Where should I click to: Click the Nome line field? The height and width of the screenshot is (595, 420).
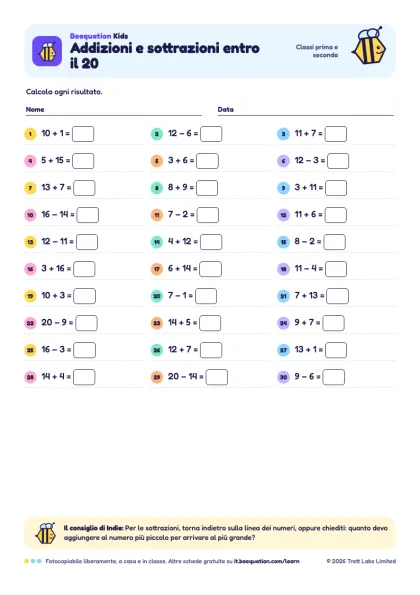(114, 110)
